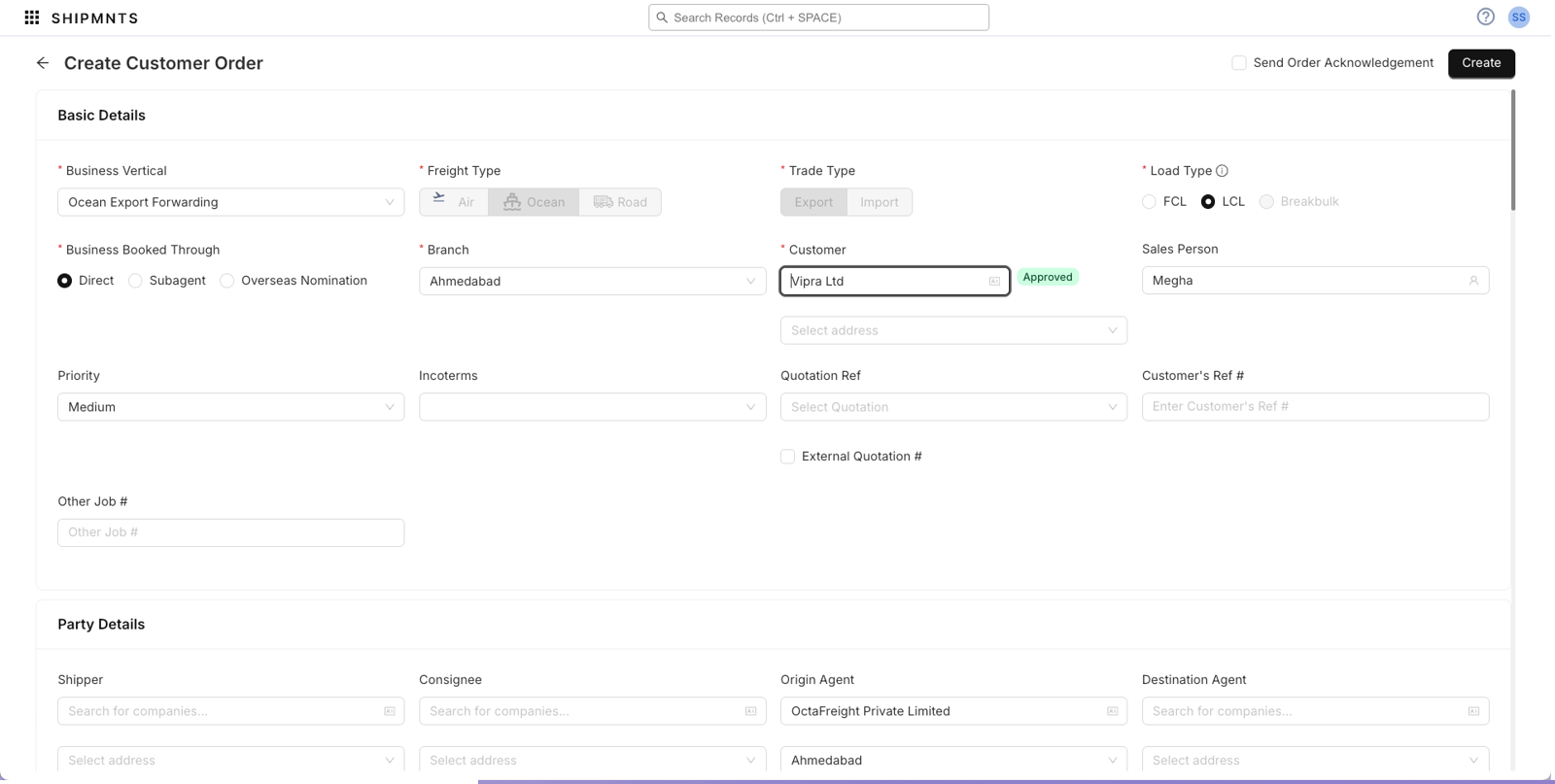Image resolution: width=1555 pixels, height=784 pixels.
Task: Click the back arrow beside Create Customer Order
Action: pos(43,63)
